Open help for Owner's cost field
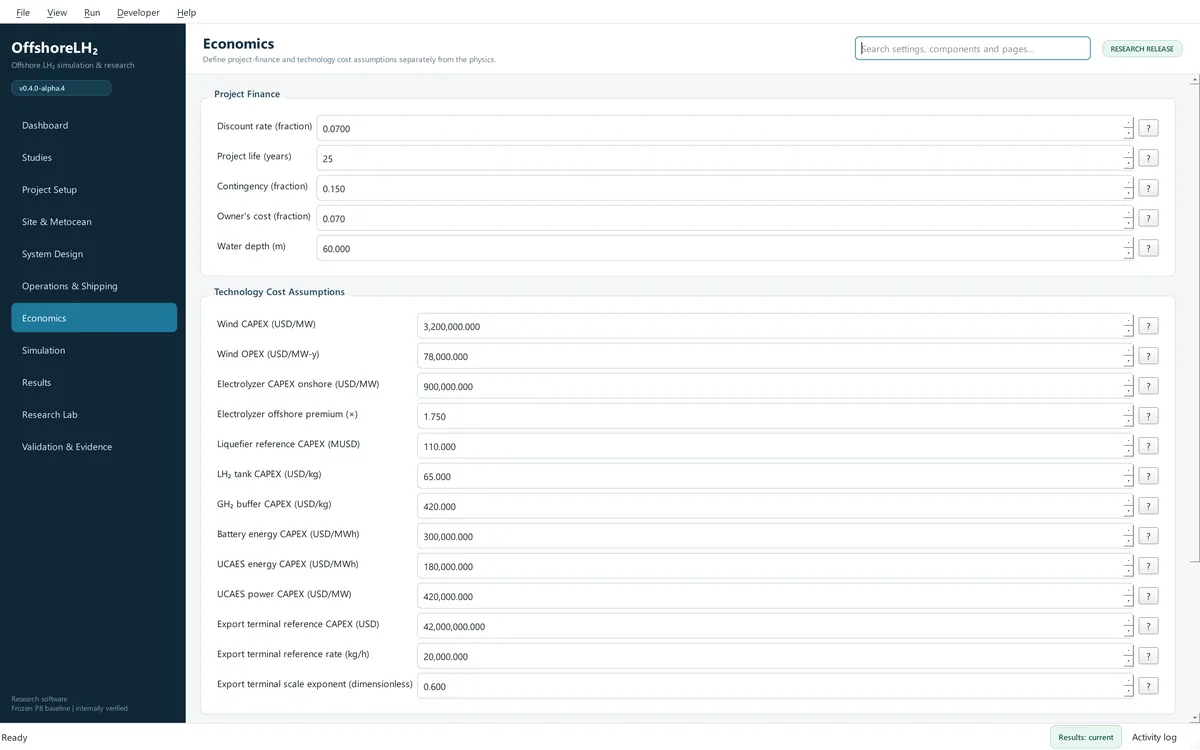Viewport: 1200px width, 750px height. 1148,218
